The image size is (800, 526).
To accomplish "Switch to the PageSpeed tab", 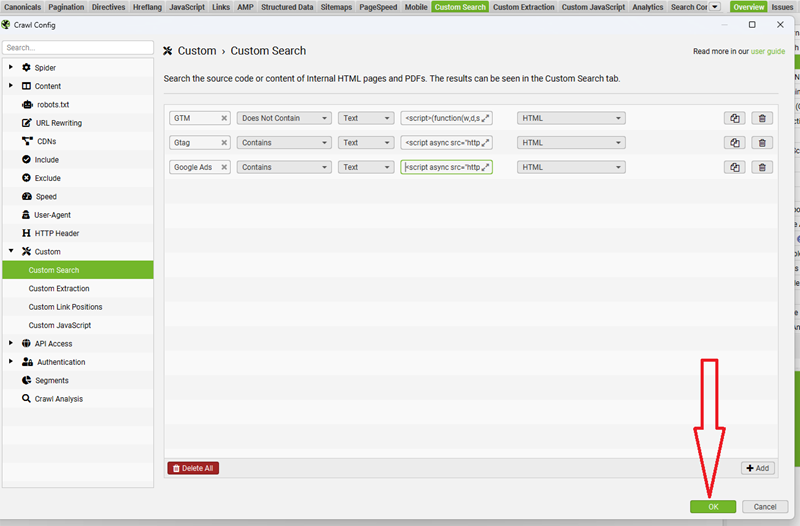I will click(378, 7).
